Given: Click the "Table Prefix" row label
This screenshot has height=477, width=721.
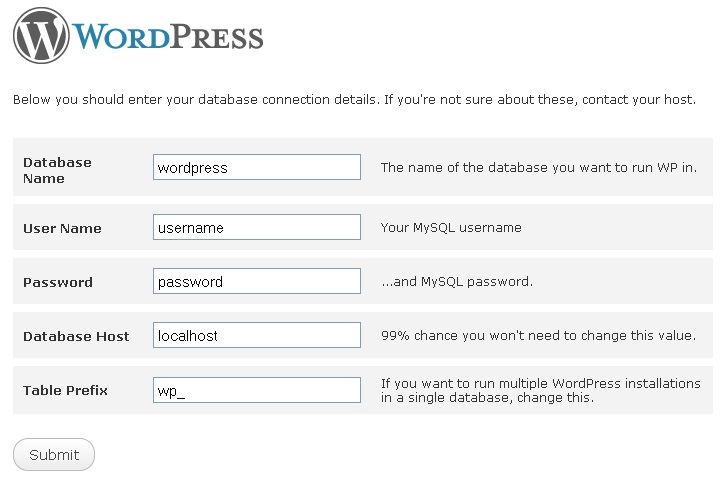Looking at the screenshot, I should point(65,390).
